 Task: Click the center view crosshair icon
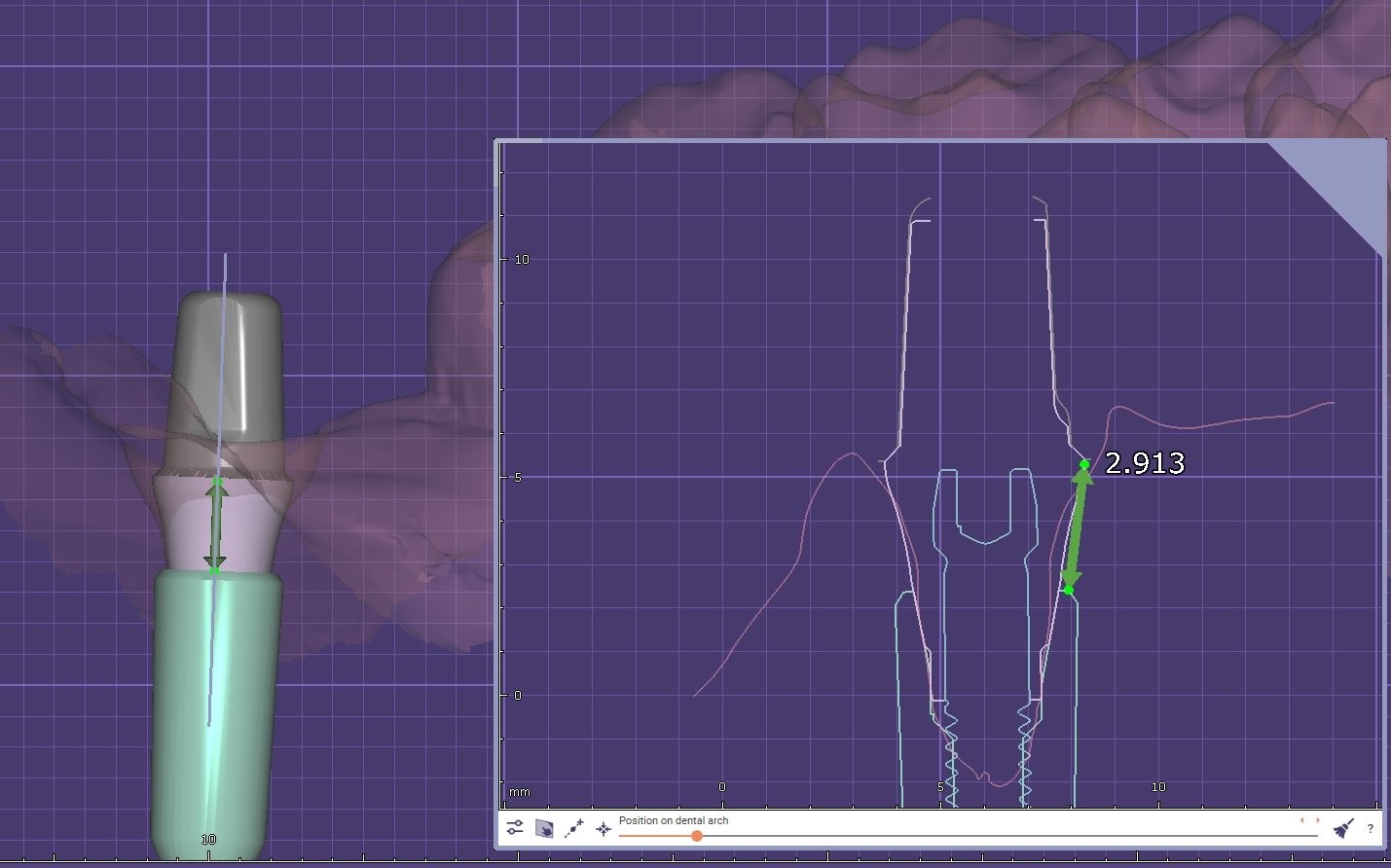[604, 829]
